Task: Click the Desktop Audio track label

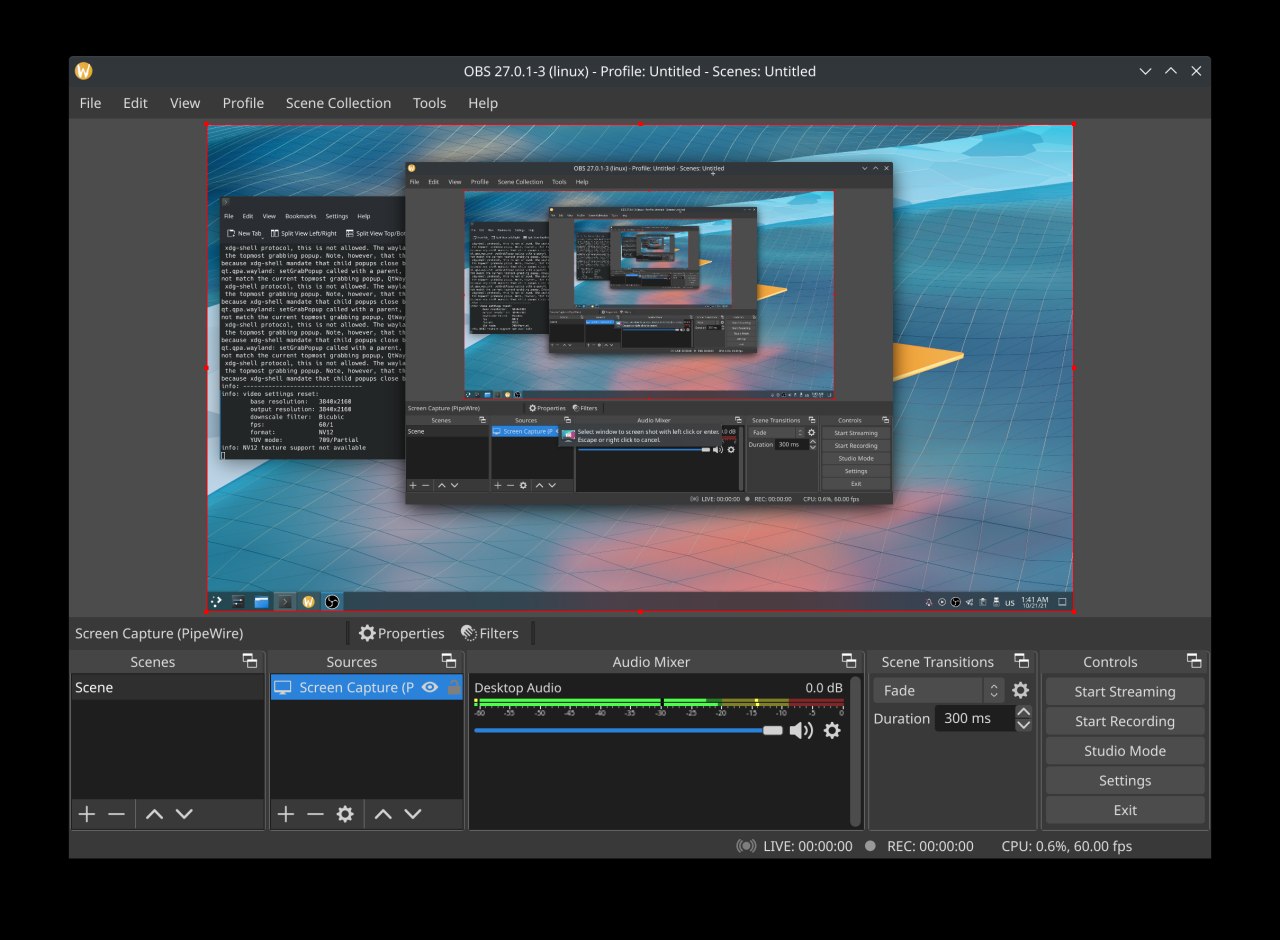Action: click(518, 688)
